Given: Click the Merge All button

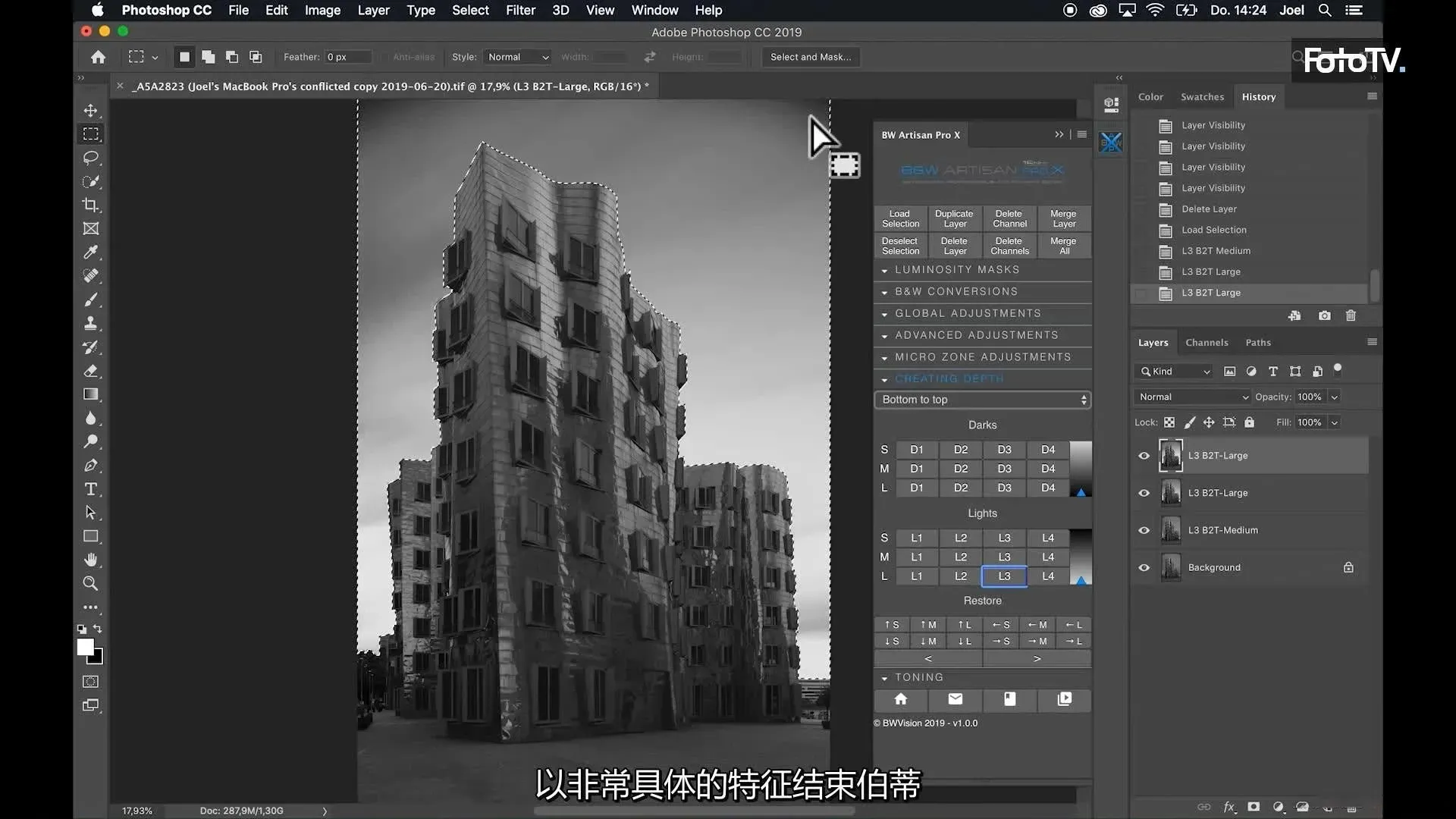Looking at the screenshot, I should click(1063, 246).
